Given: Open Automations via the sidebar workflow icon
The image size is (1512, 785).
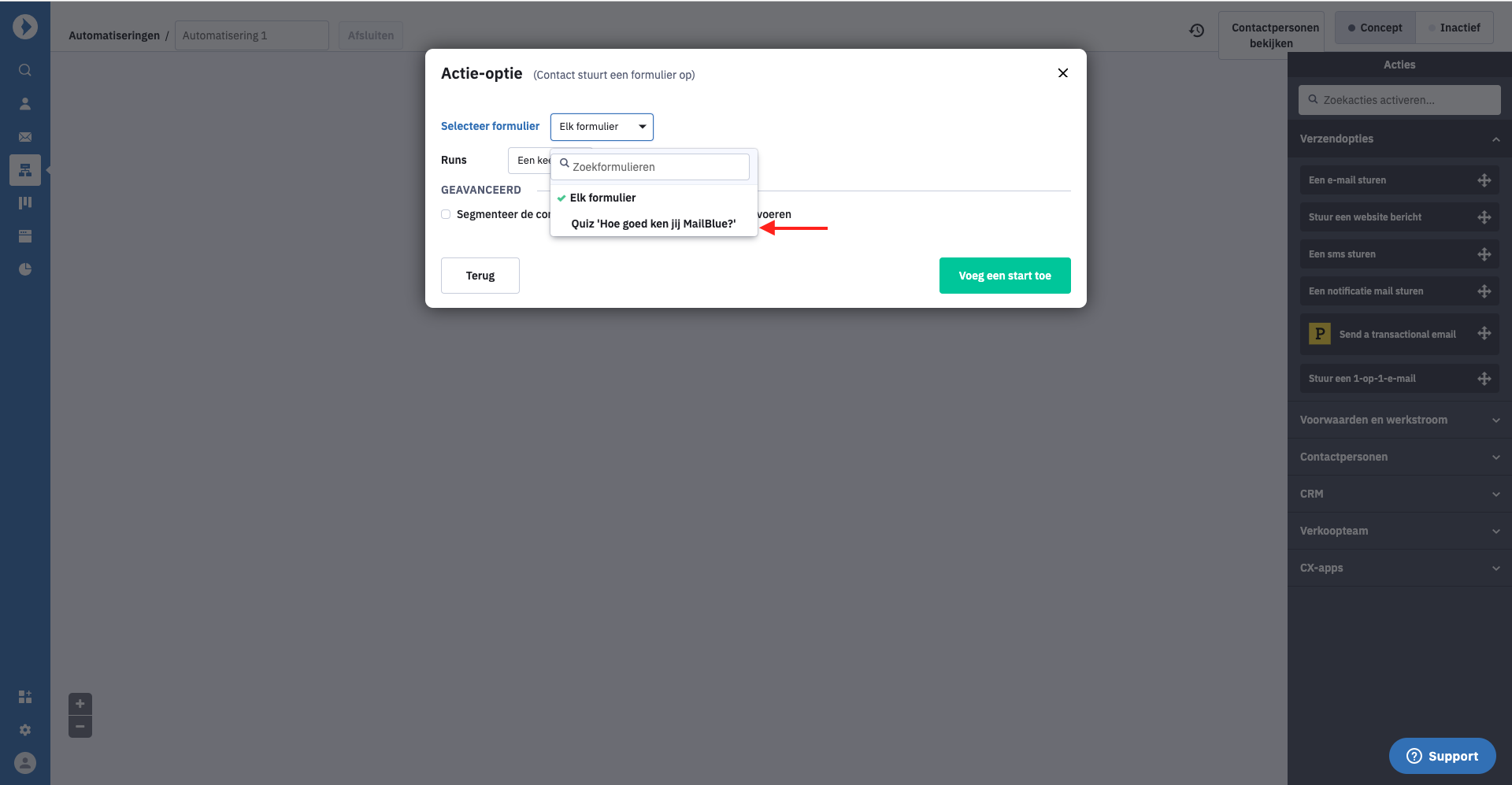Looking at the screenshot, I should (25, 170).
